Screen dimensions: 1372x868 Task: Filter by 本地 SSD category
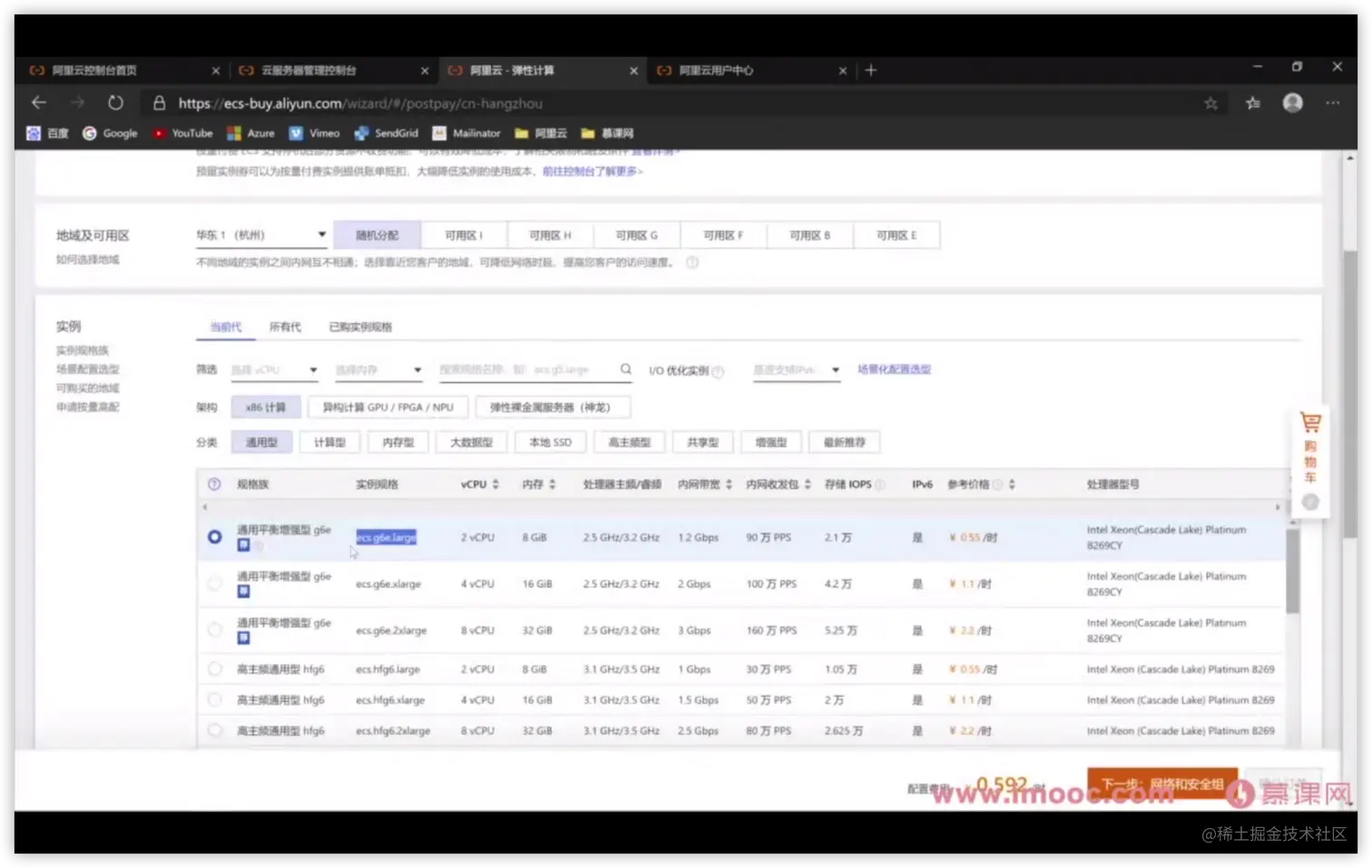(x=551, y=443)
